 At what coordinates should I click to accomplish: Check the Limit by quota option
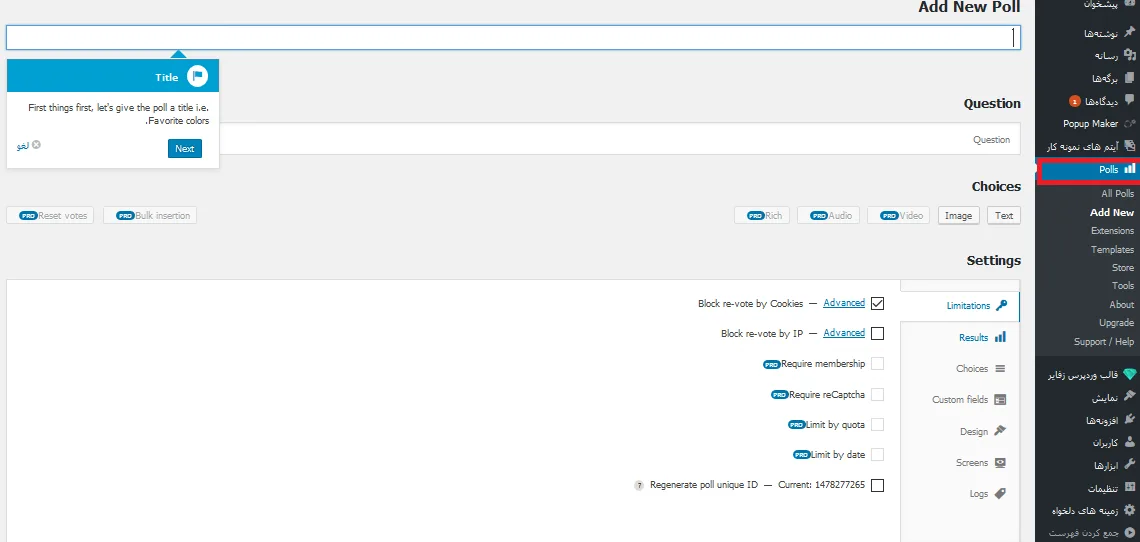click(x=878, y=424)
